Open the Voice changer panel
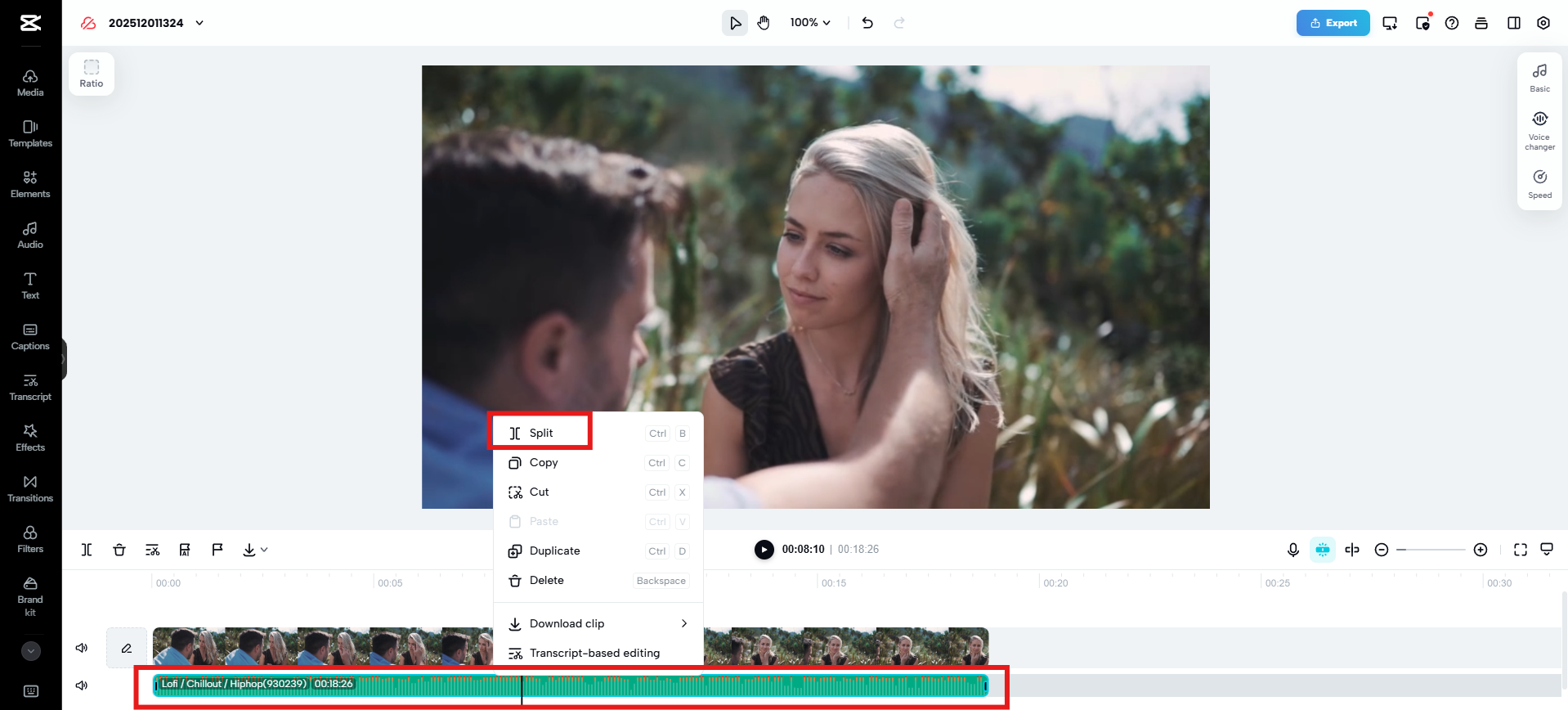 point(1540,131)
